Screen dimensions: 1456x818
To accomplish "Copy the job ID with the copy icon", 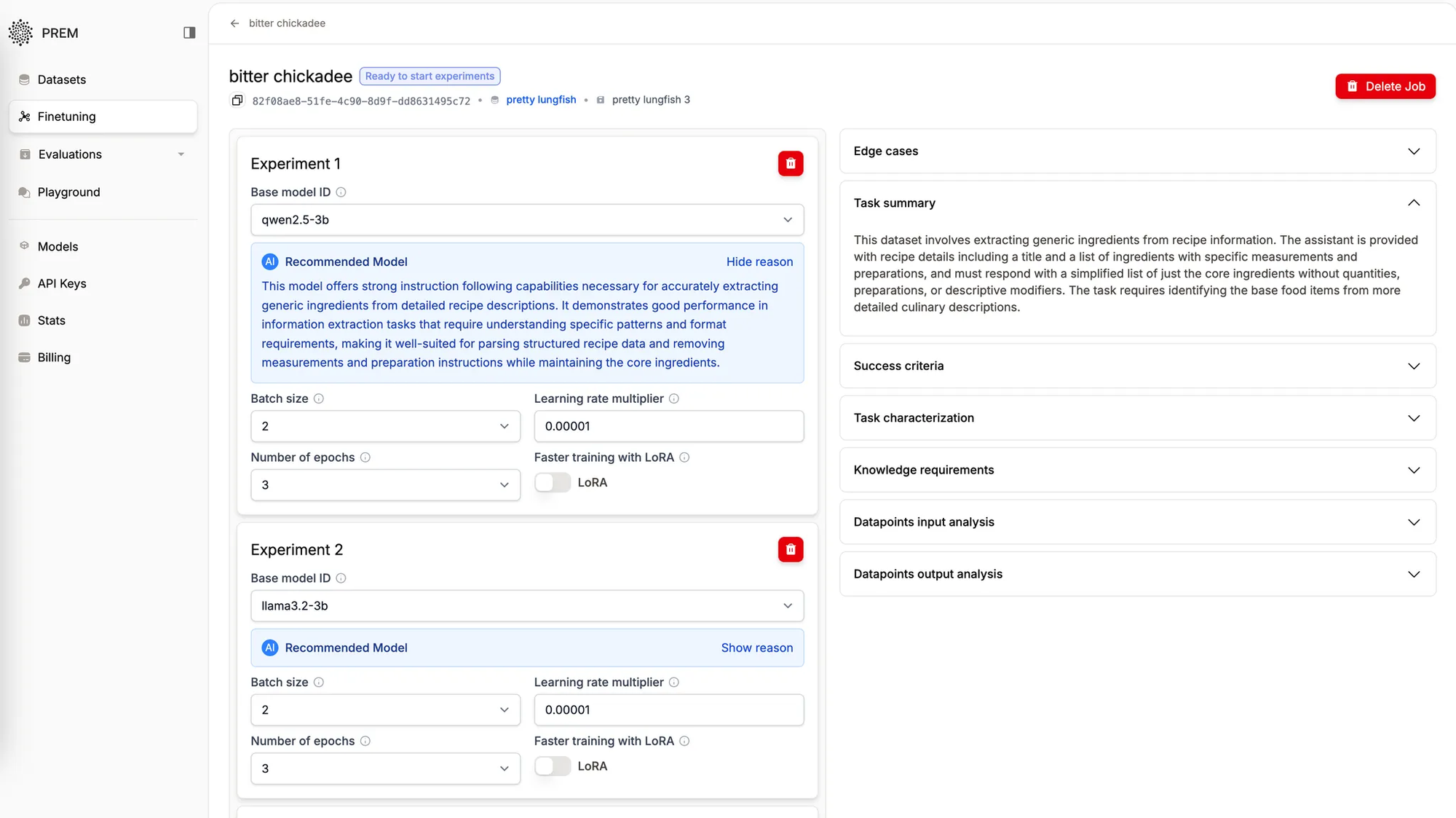I will click(237, 100).
